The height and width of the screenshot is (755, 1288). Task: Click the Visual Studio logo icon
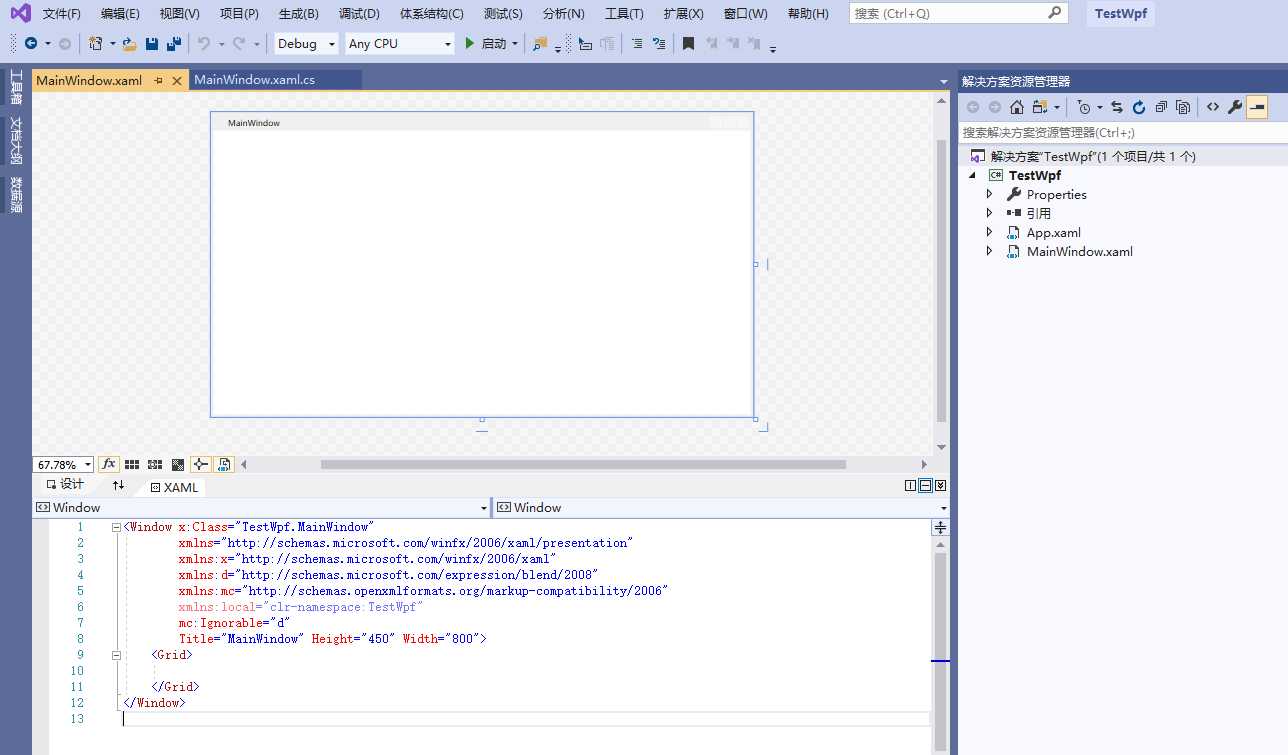[20, 13]
